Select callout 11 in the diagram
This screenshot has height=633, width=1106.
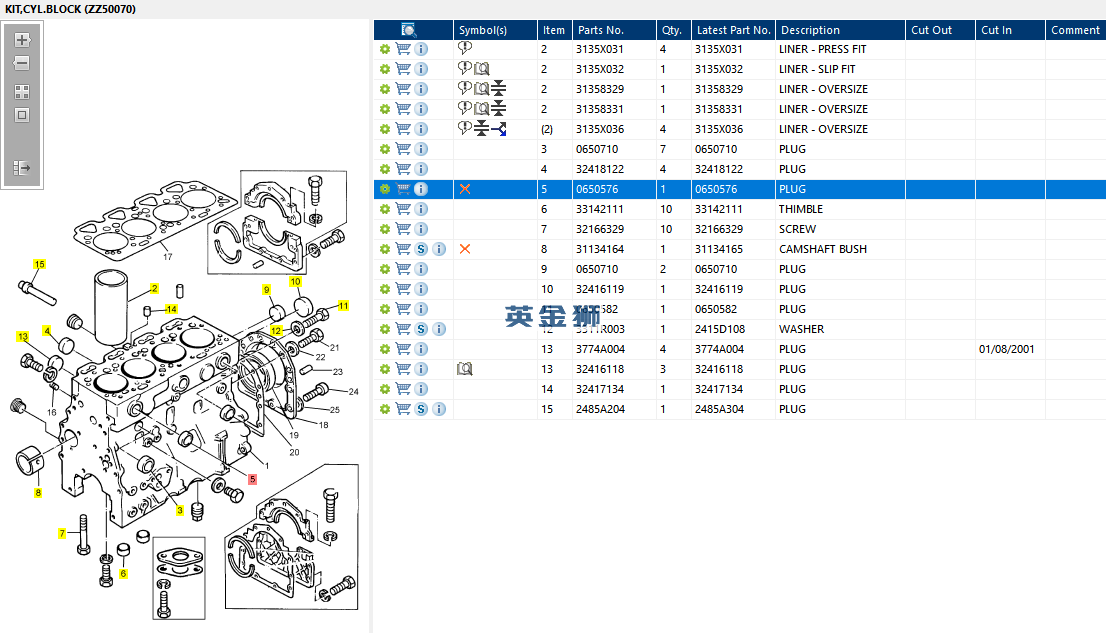pos(344,306)
